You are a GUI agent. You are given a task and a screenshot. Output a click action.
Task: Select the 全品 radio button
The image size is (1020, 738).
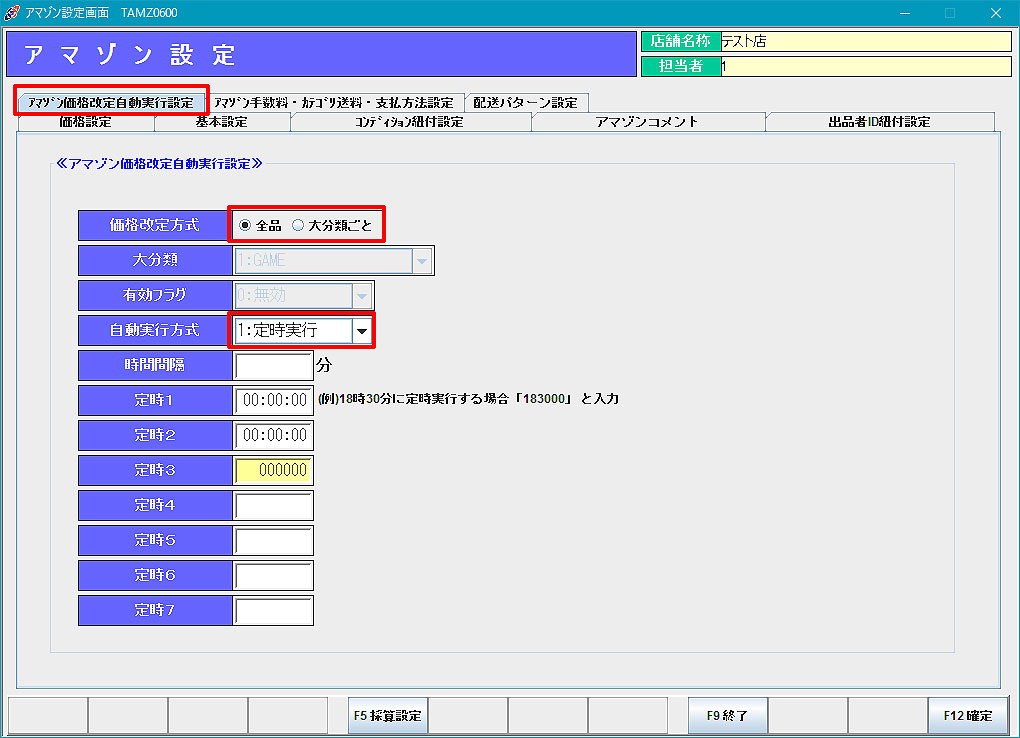(x=246, y=226)
